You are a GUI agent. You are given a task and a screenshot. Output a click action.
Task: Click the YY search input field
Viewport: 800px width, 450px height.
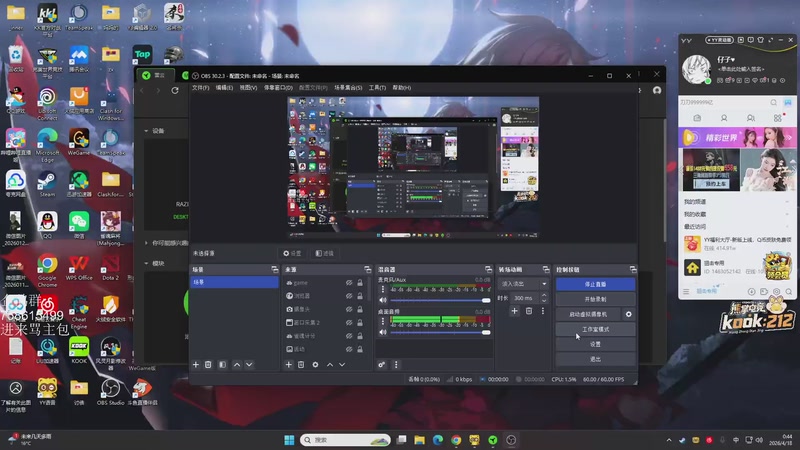(723, 103)
